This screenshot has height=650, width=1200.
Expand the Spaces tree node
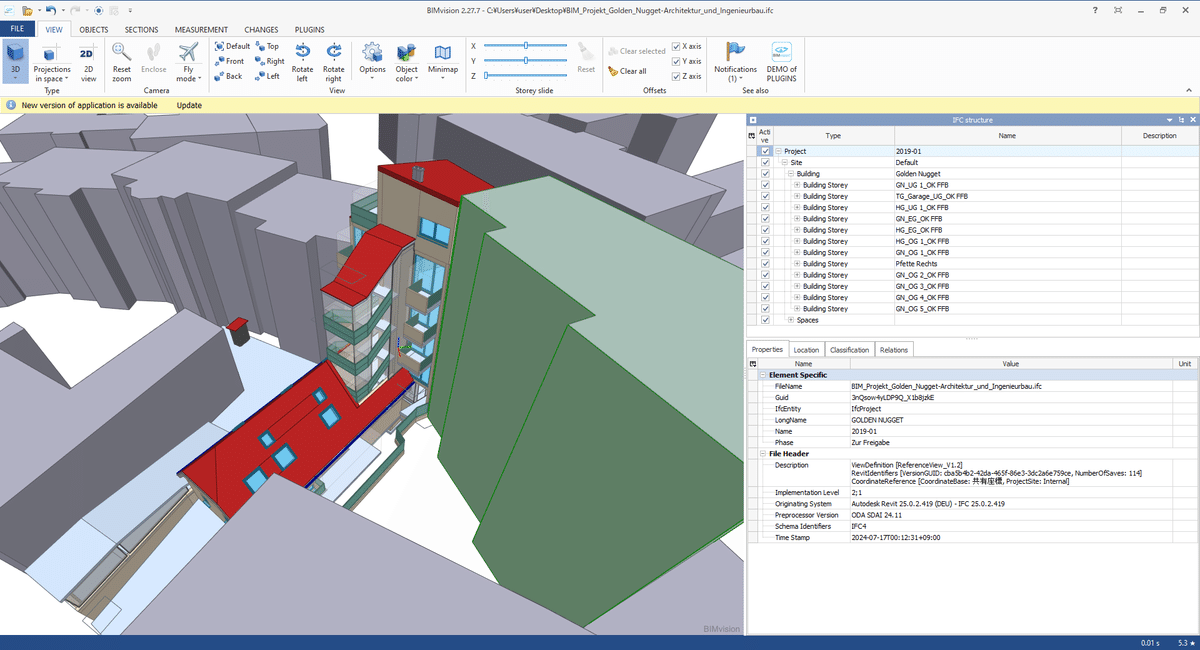(x=791, y=320)
